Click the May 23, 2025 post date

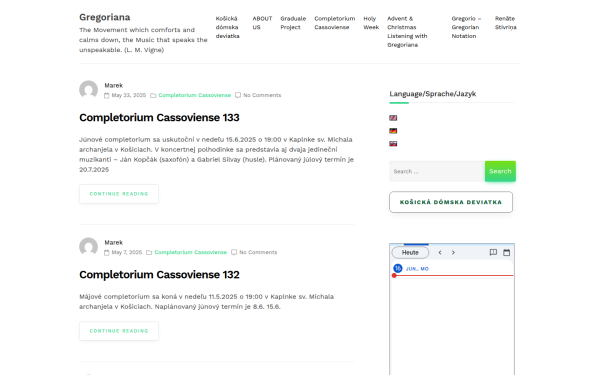pyautogui.click(x=129, y=95)
